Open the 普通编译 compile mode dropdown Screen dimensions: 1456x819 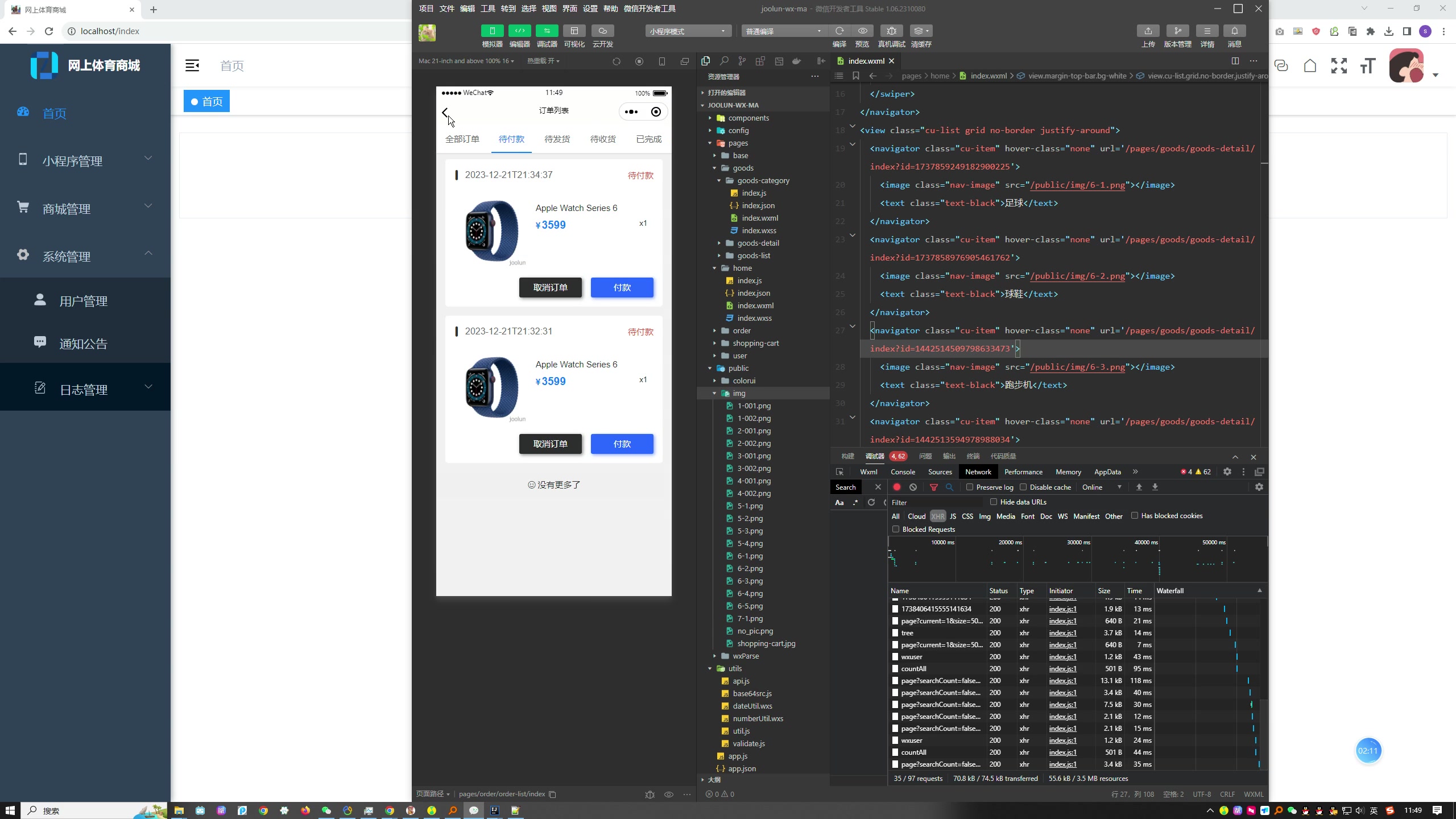click(x=783, y=31)
